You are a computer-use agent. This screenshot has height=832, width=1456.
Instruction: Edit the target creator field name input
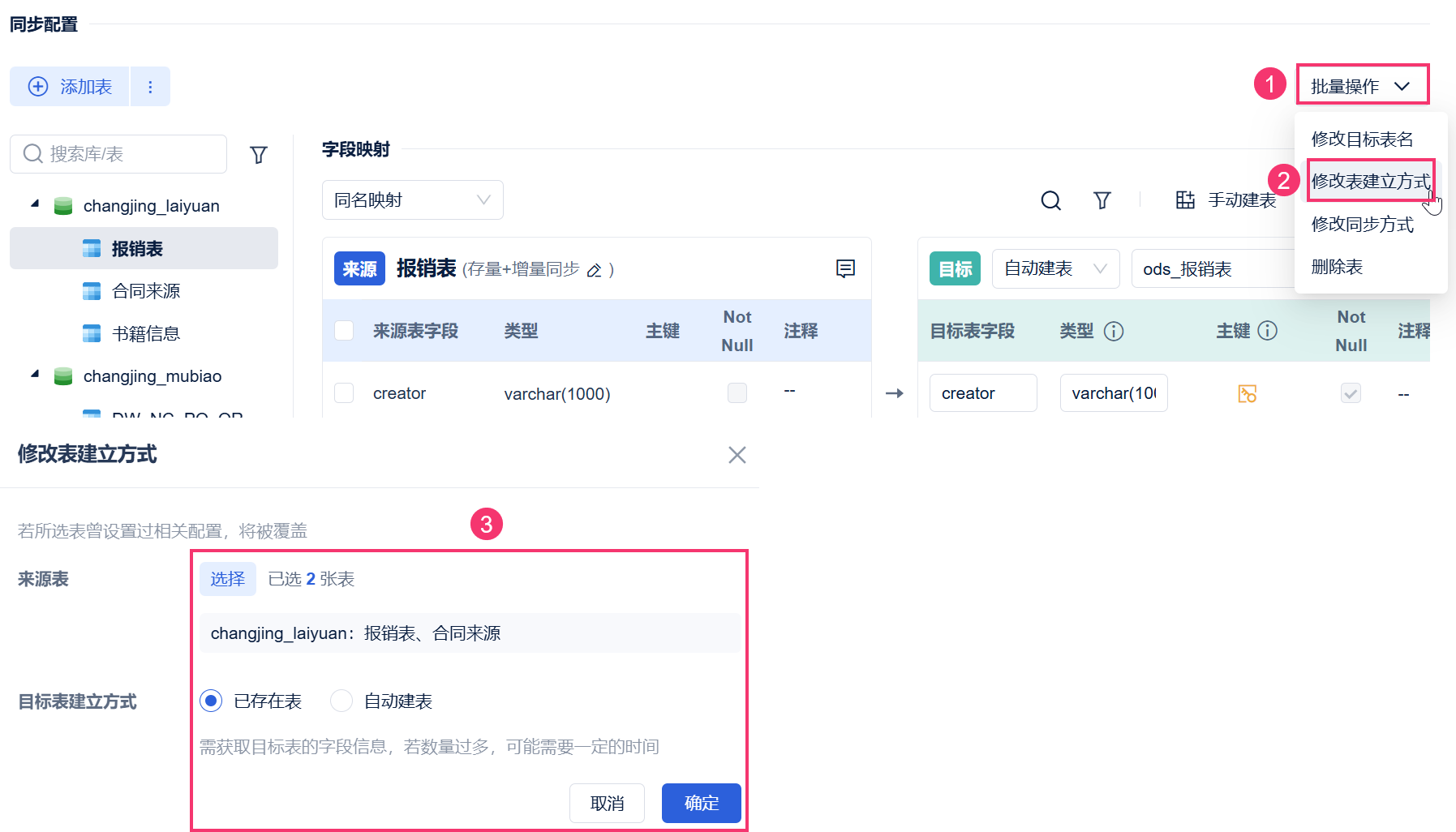point(983,393)
